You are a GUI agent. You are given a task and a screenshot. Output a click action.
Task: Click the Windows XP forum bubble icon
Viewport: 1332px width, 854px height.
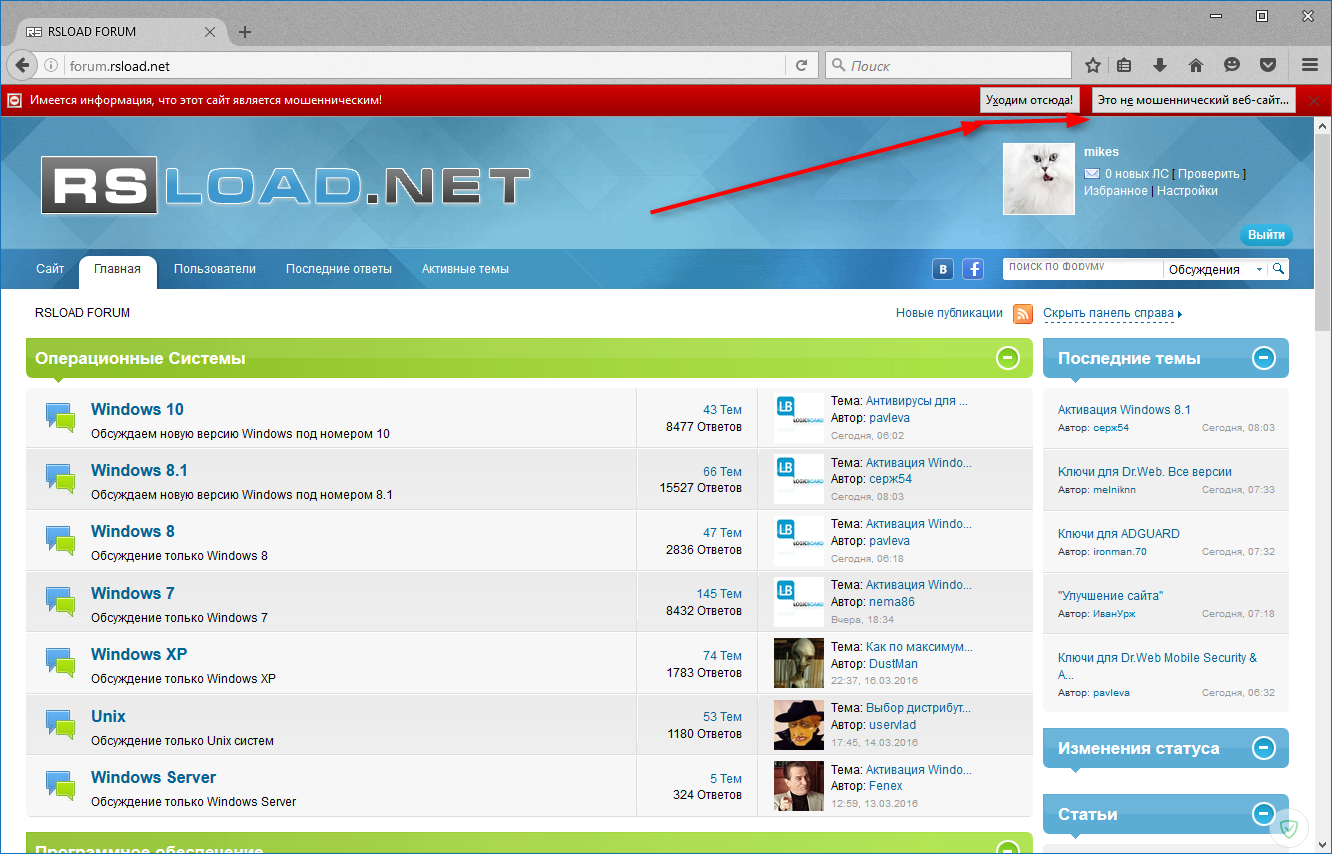tap(60, 662)
